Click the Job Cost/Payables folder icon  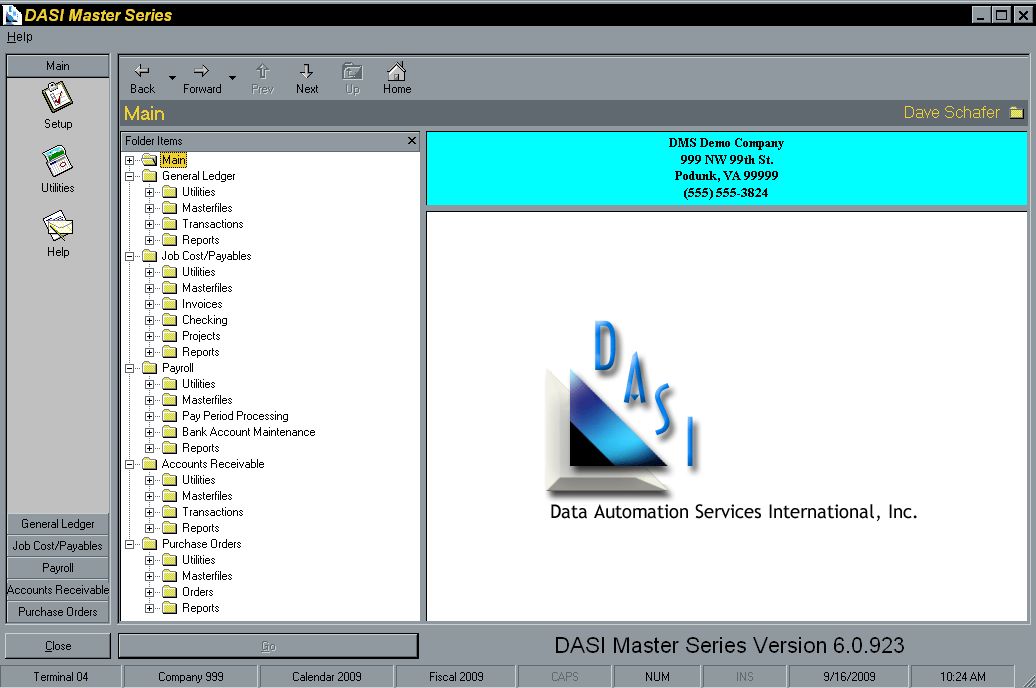(150, 256)
